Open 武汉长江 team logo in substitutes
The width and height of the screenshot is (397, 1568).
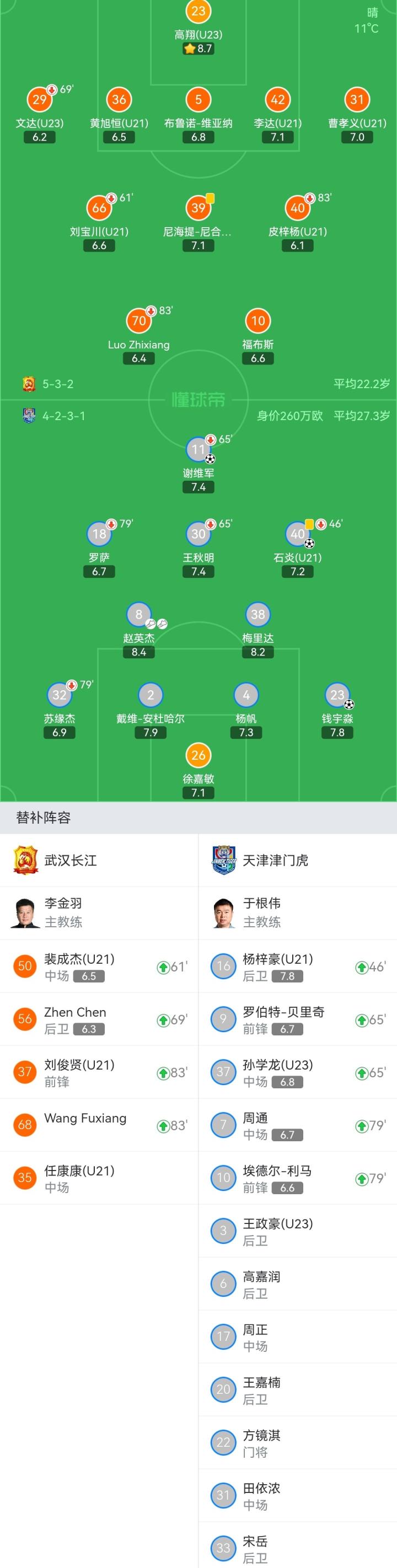pyautogui.click(x=25, y=860)
